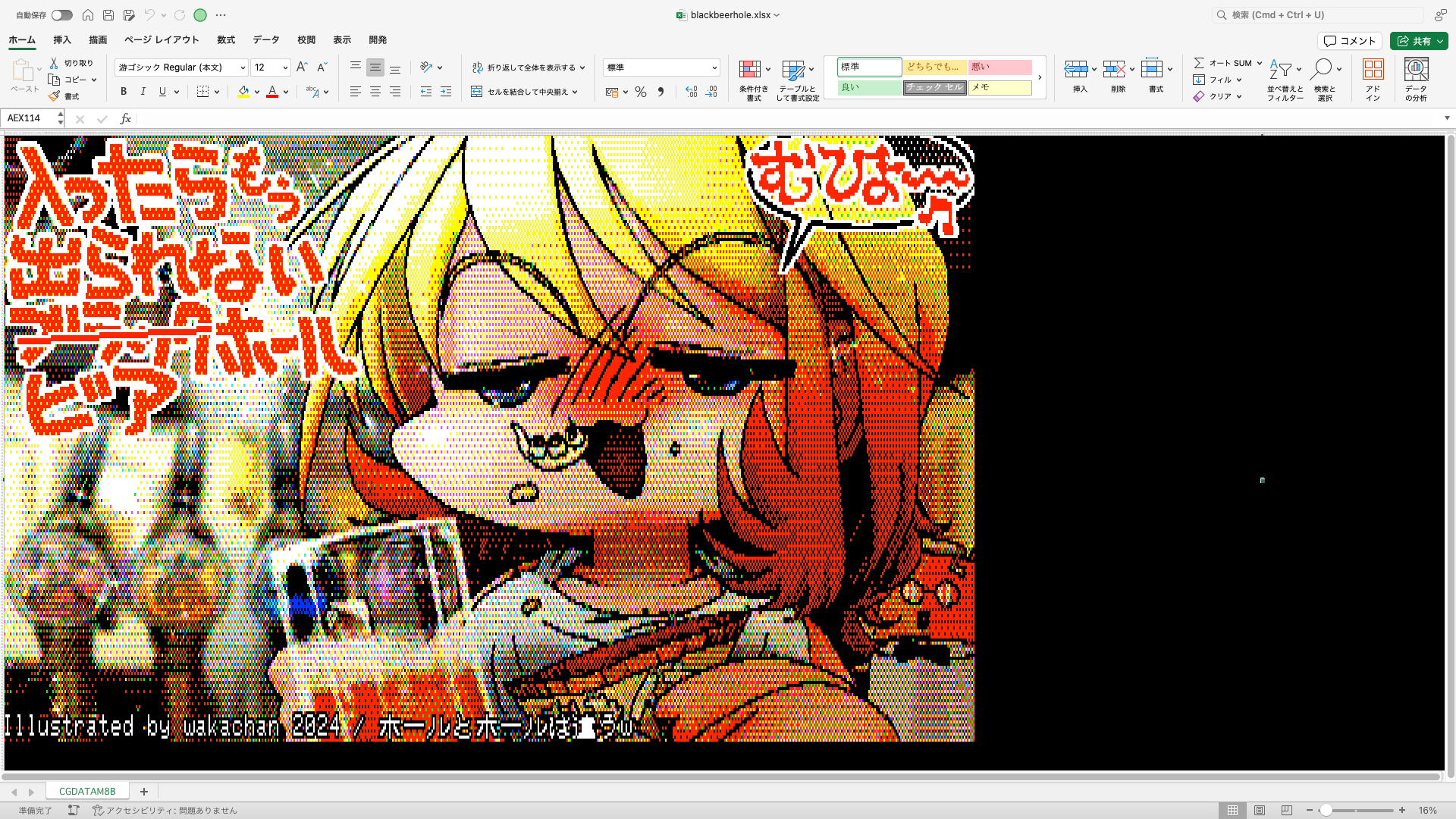Toggle top vertical alignment
The width and height of the screenshot is (1456, 819).
tap(355, 67)
